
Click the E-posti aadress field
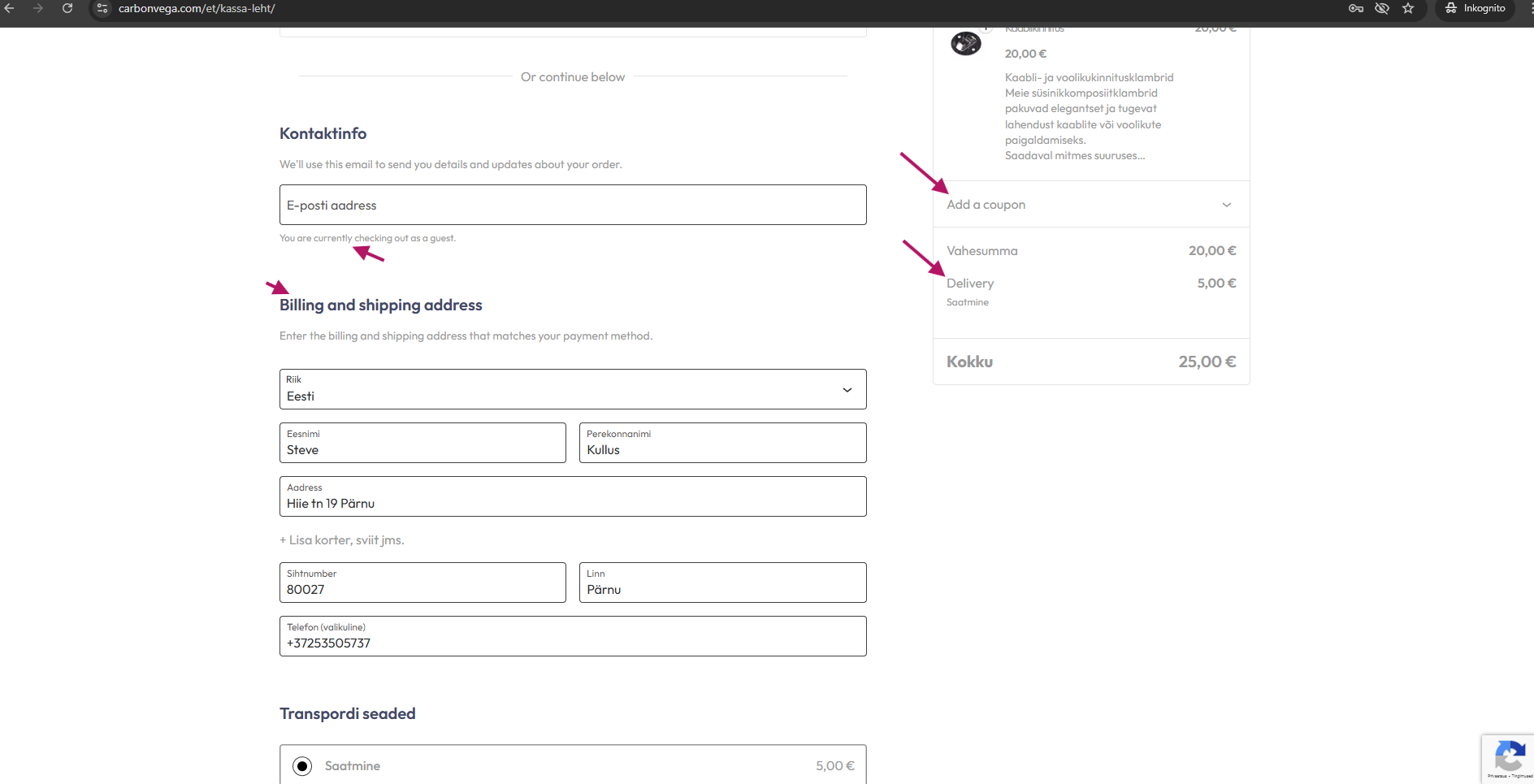click(573, 206)
